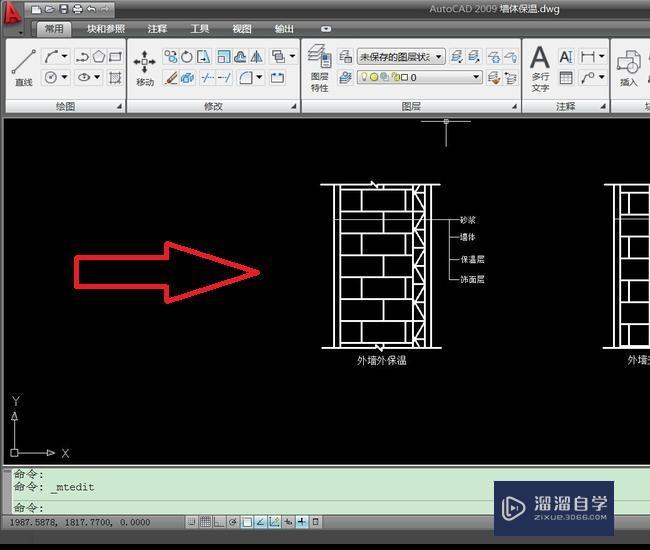Click the layer isolate icon
Image resolution: width=650 pixels, height=550 pixels.
coord(456,57)
